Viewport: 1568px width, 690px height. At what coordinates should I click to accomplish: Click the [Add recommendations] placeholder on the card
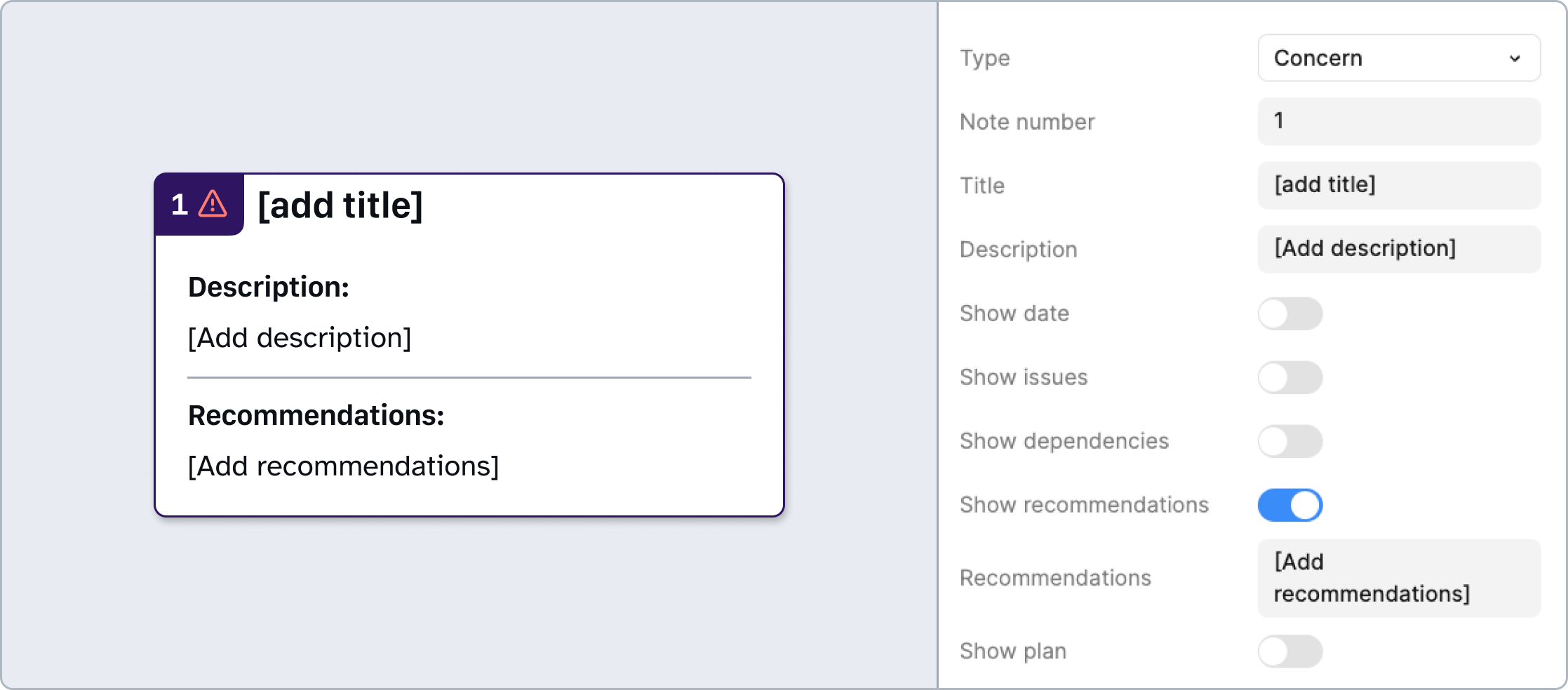coord(343,465)
